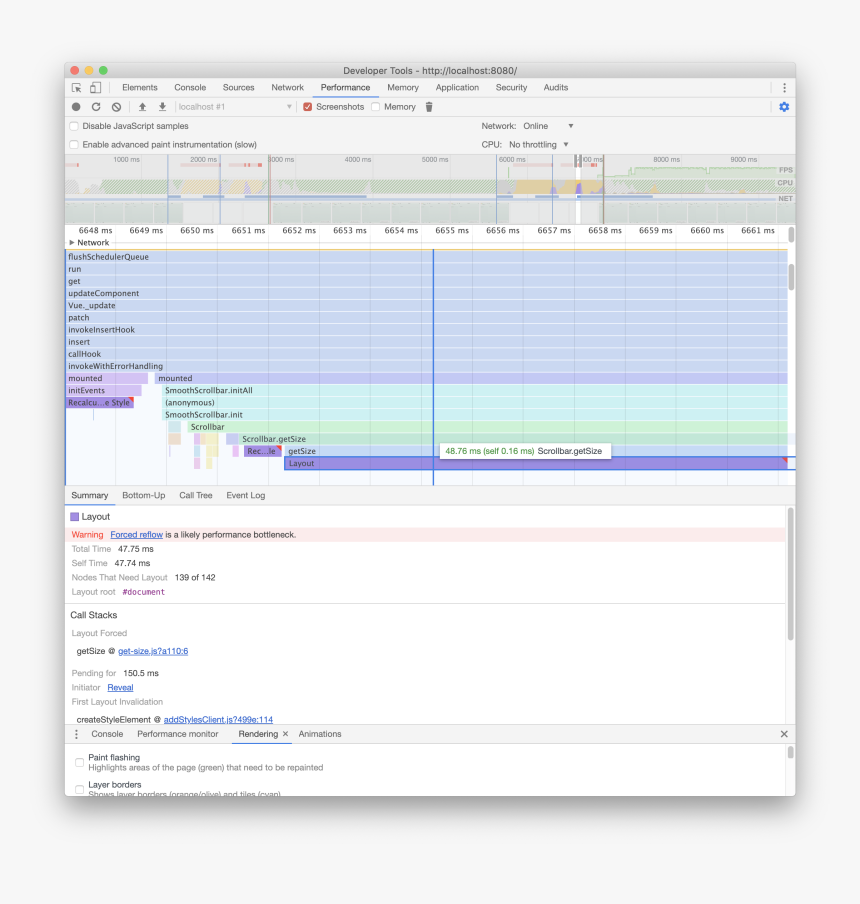Select the Performance tab
Screen dimensions: 860x904
pos(345,88)
